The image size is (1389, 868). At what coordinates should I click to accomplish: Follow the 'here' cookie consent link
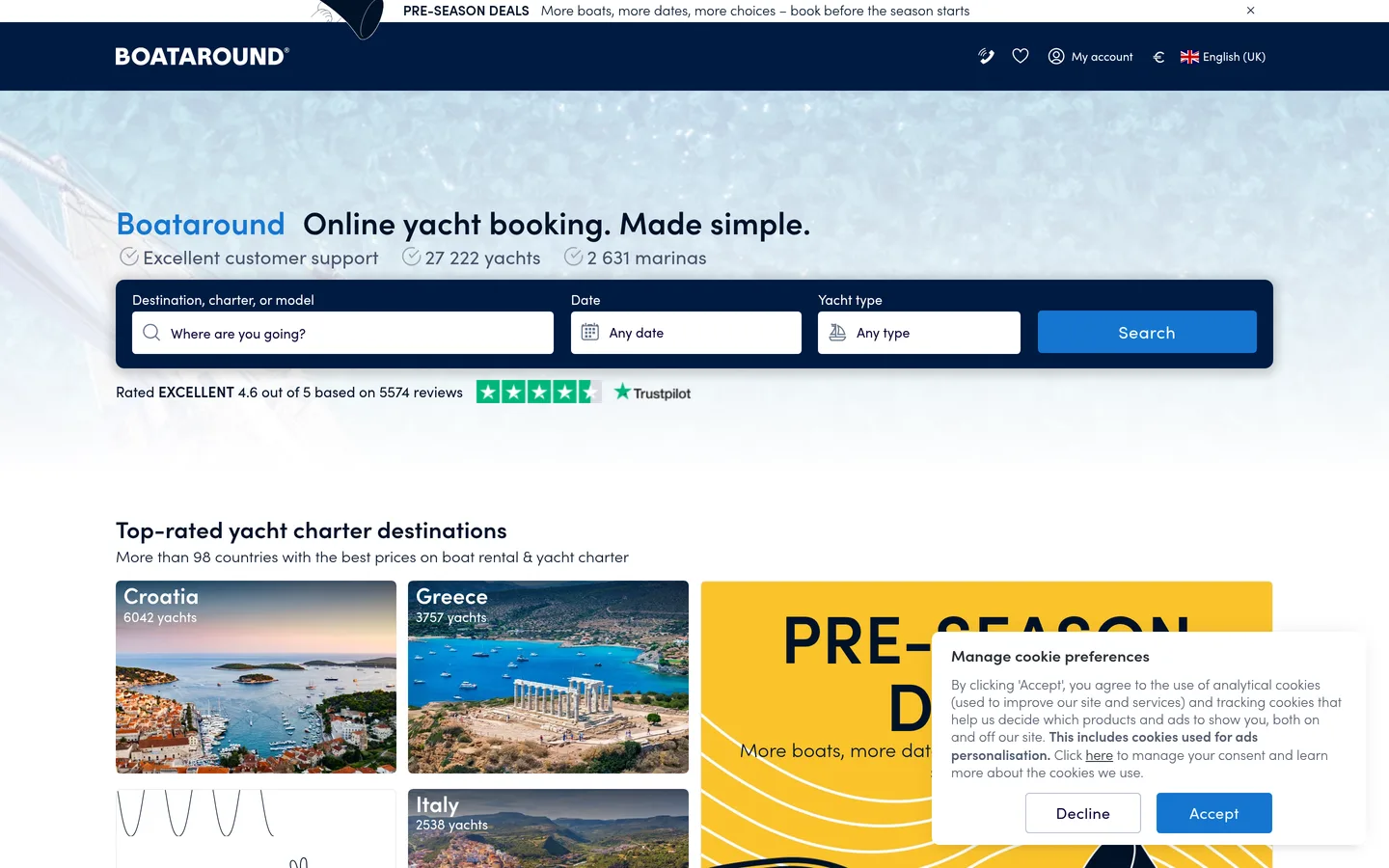click(x=1100, y=755)
